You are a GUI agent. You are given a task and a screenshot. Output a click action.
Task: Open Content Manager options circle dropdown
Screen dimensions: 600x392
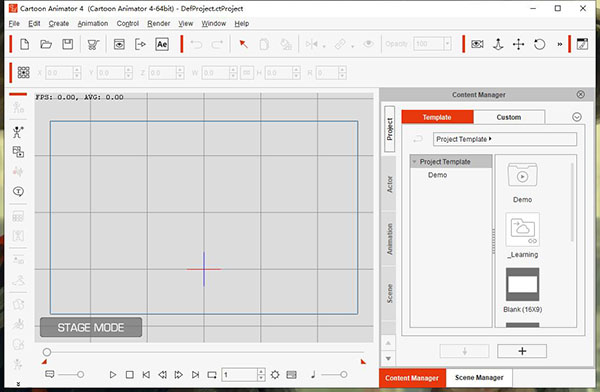pos(577,117)
